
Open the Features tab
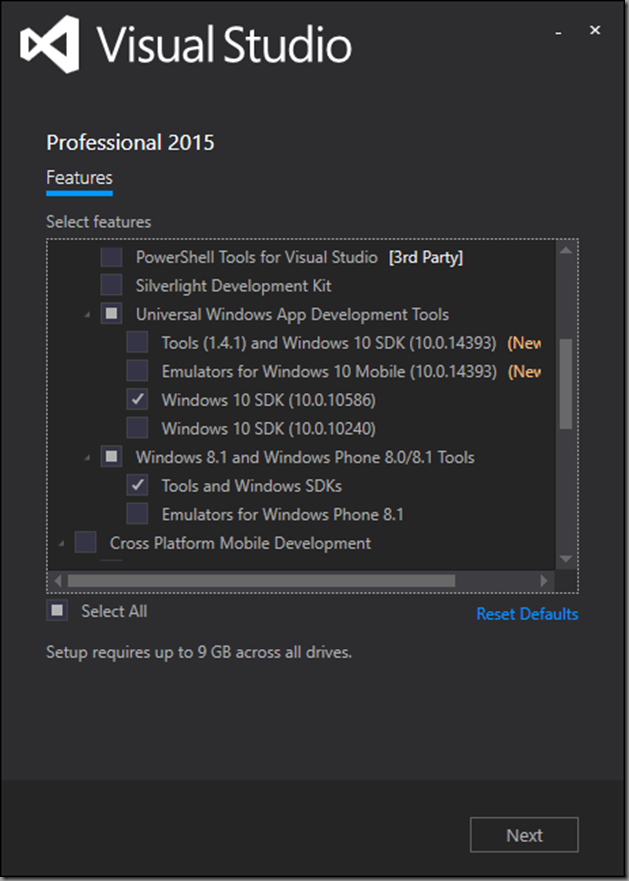(79, 178)
